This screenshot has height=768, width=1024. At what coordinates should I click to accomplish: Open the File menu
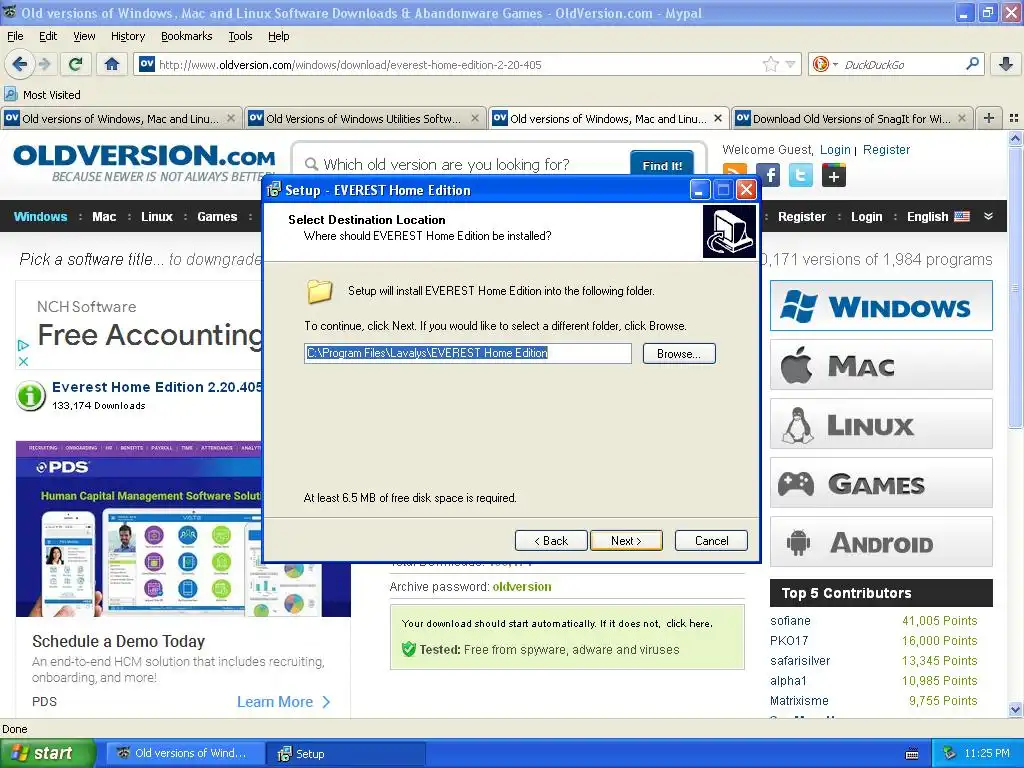coord(15,36)
